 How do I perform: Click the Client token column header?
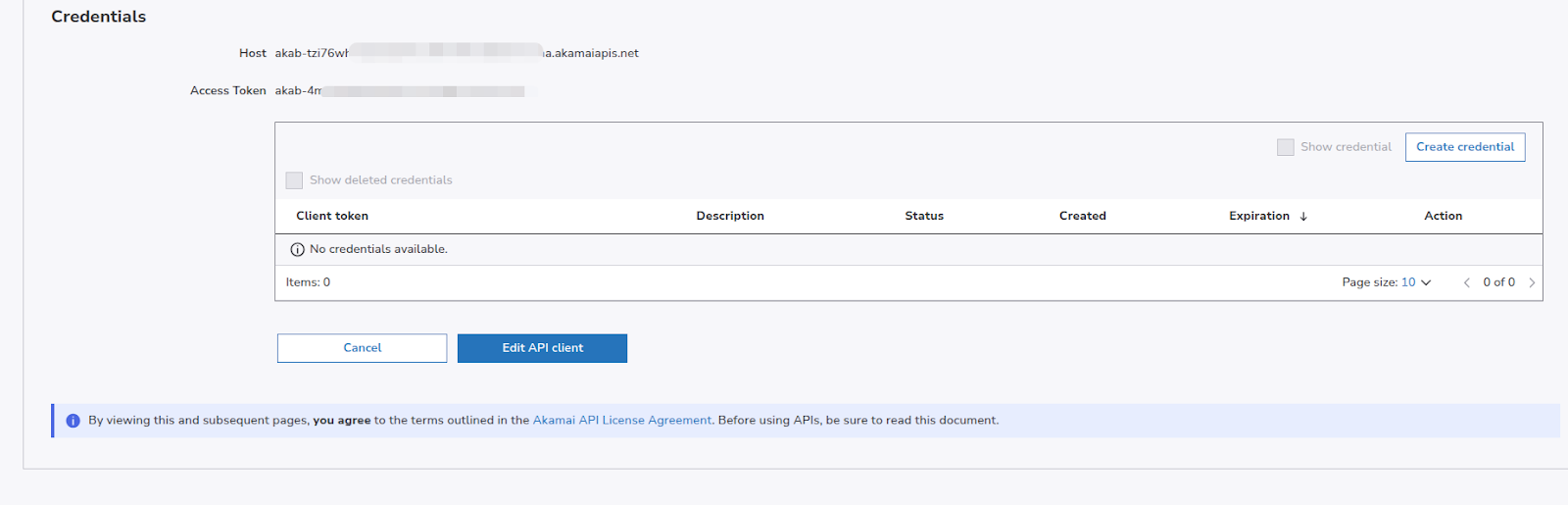tap(332, 216)
